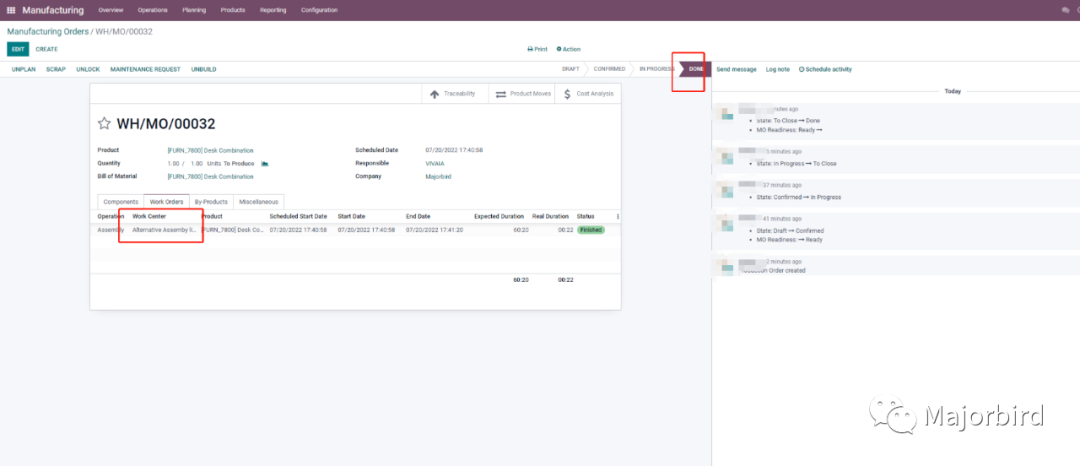Open the Manufacturing Orders breadcrumb link
This screenshot has width=1080, height=466.
click(x=47, y=32)
